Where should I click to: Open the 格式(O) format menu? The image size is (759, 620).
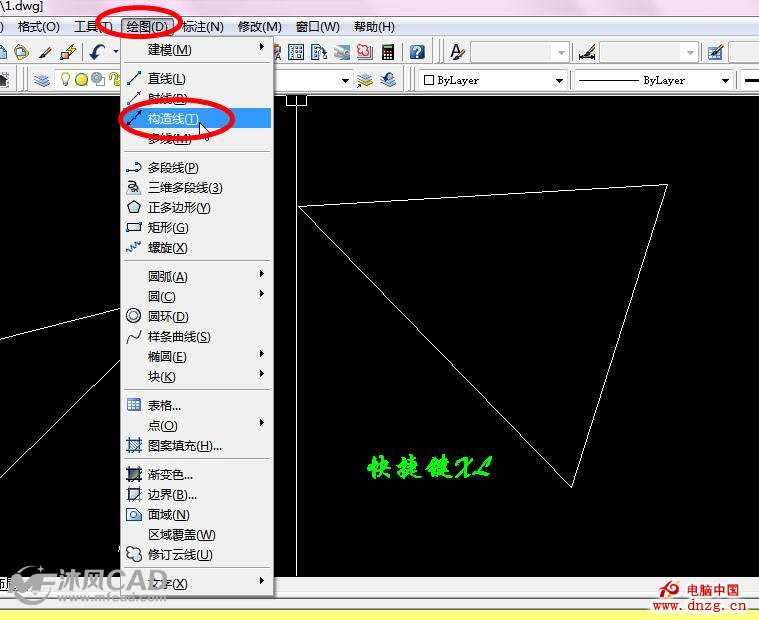coord(38,27)
